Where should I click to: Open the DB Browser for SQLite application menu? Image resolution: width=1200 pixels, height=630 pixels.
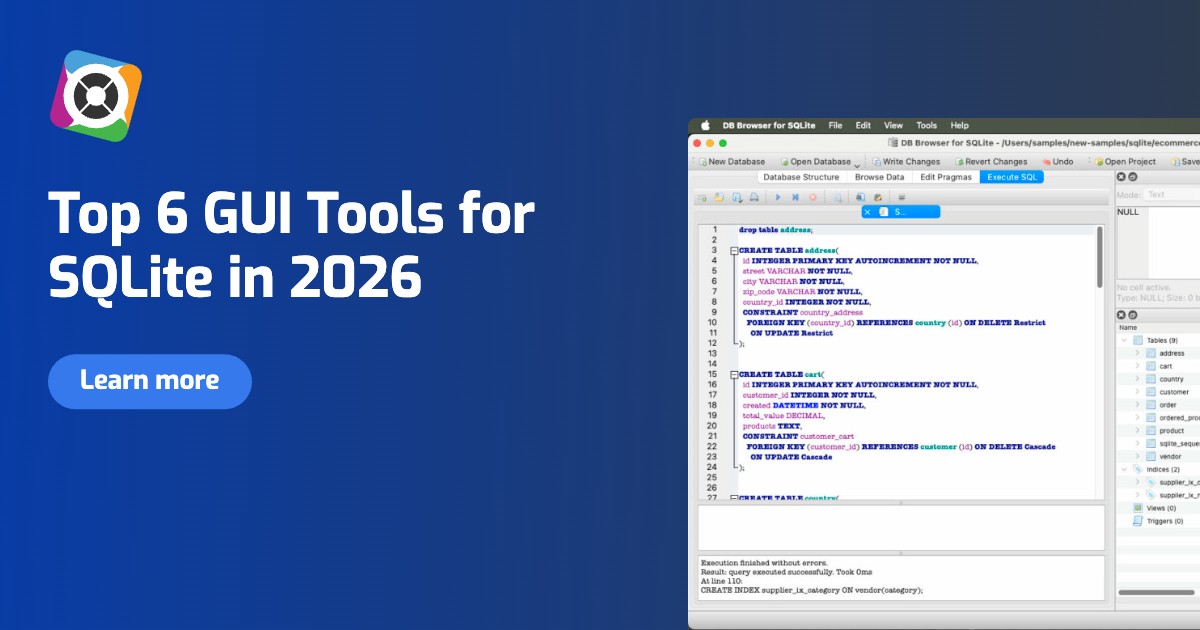click(769, 126)
